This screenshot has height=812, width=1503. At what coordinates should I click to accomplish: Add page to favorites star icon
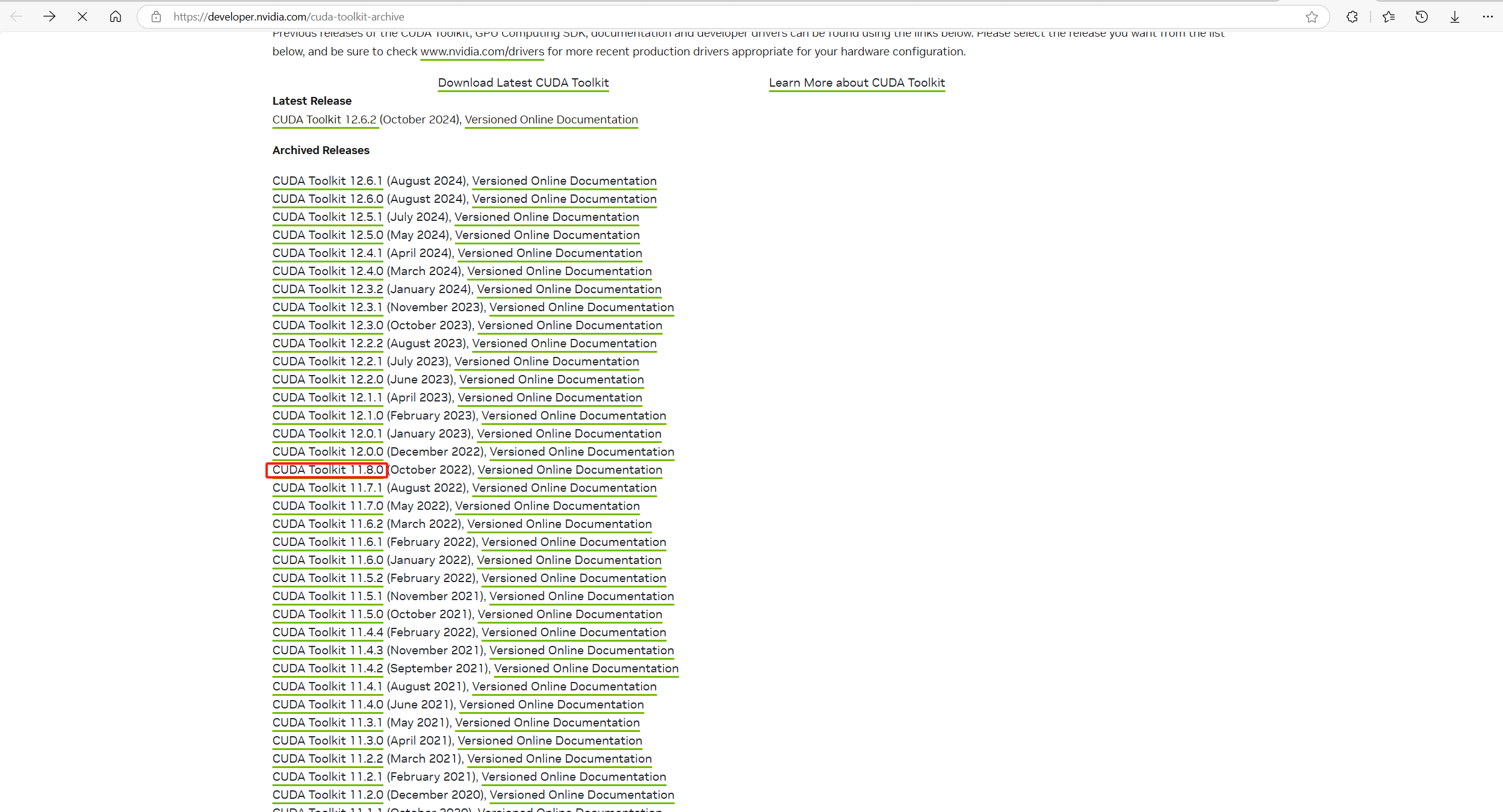pyautogui.click(x=1312, y=17)
